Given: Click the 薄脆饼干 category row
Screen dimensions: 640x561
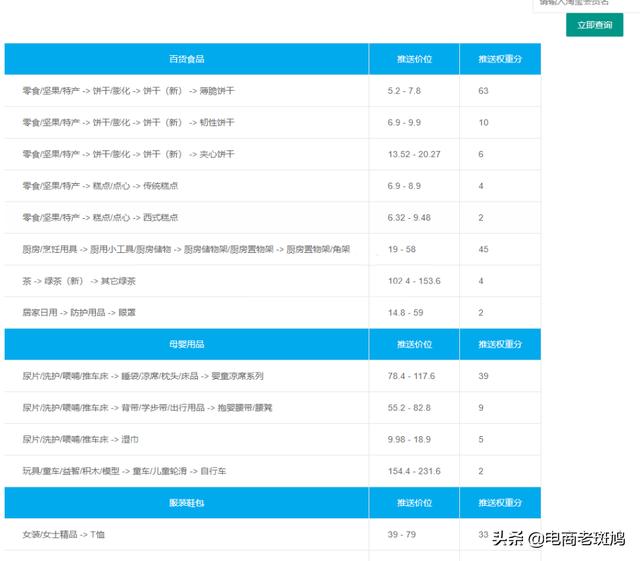Looking at the screenshot, I should (273, 91).
